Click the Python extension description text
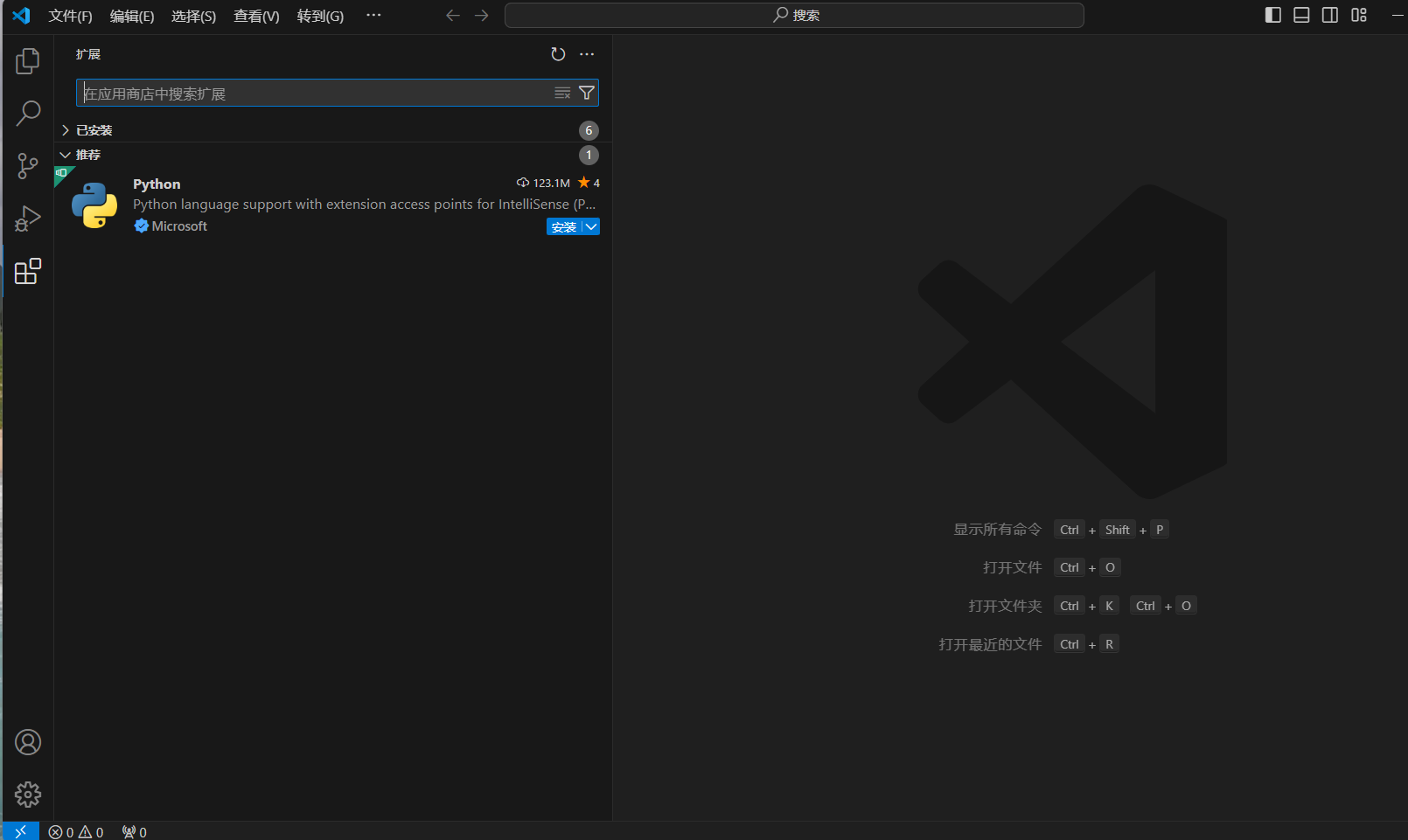Screen dimensions: 1408x840 coord(364,204)
